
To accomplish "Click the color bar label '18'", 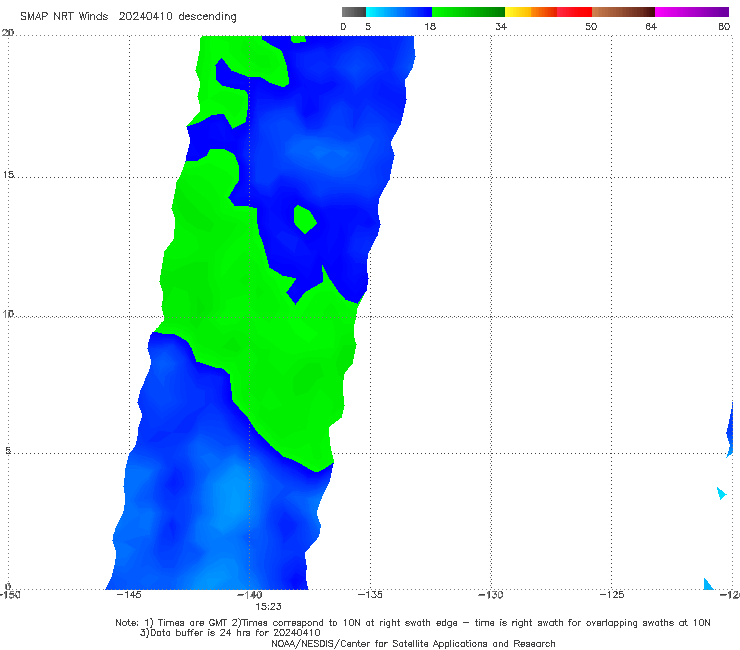I will click(x=430, y=26).
